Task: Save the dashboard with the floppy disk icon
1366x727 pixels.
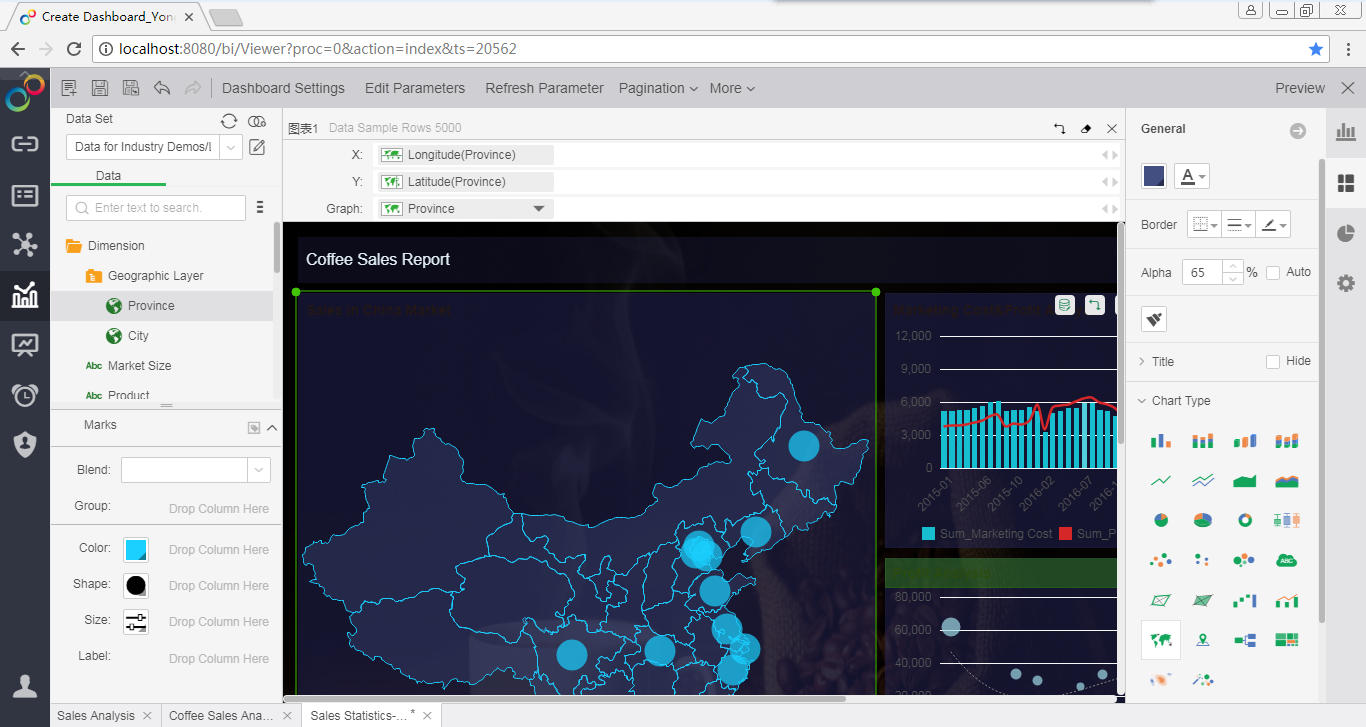Action: [100, 88]
